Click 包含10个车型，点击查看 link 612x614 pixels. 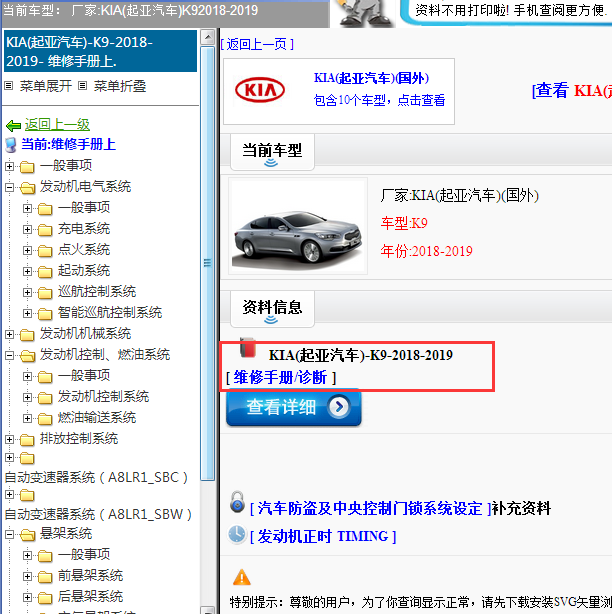point(379,100)
